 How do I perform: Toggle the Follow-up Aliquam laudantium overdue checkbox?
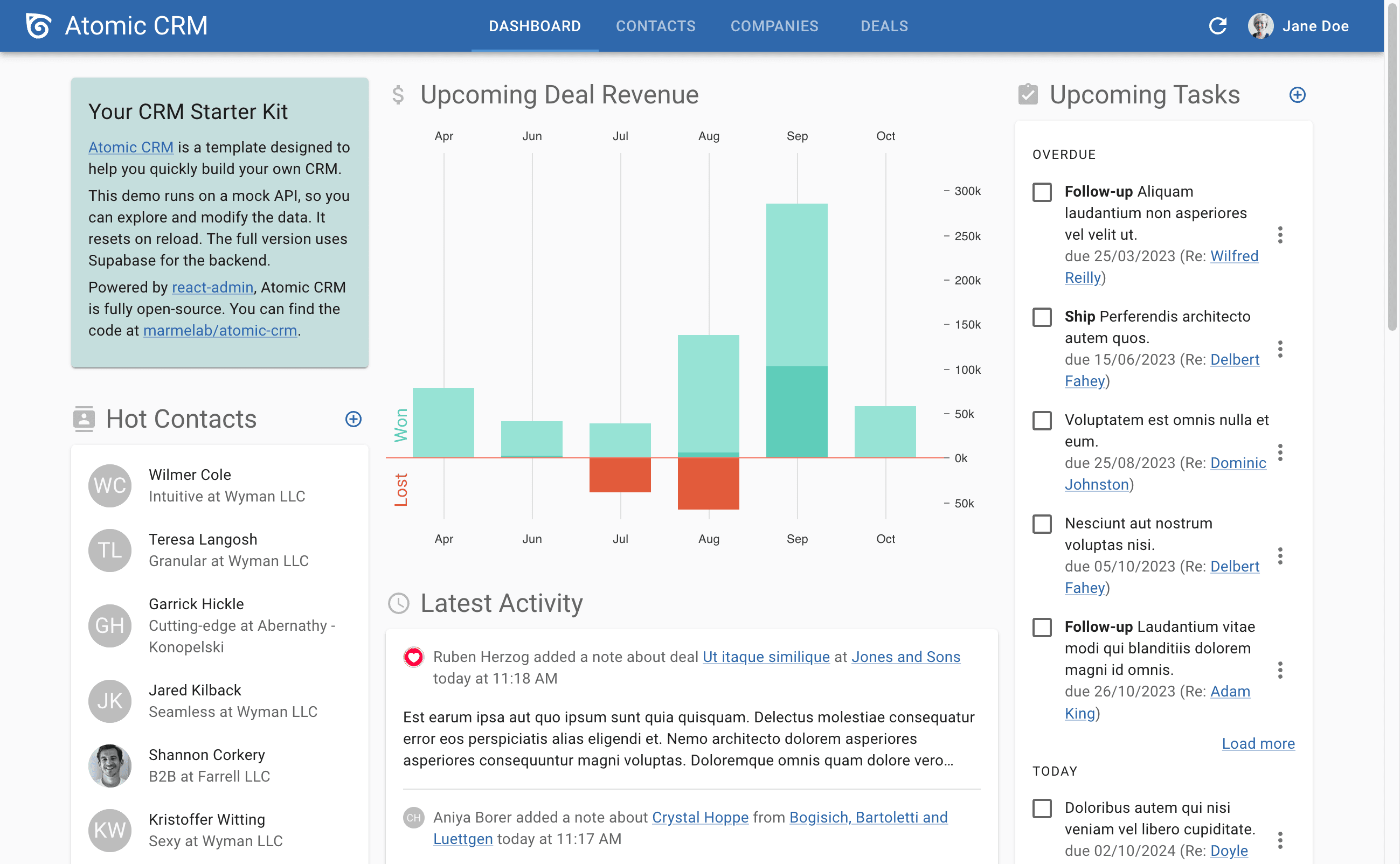point(1042,191)
